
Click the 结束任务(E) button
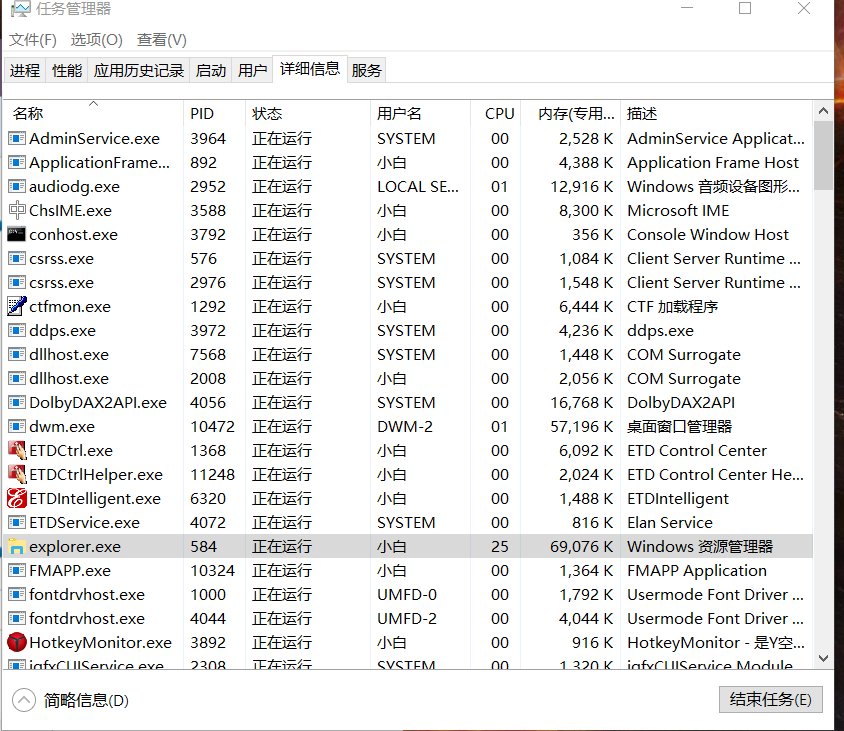770,699
